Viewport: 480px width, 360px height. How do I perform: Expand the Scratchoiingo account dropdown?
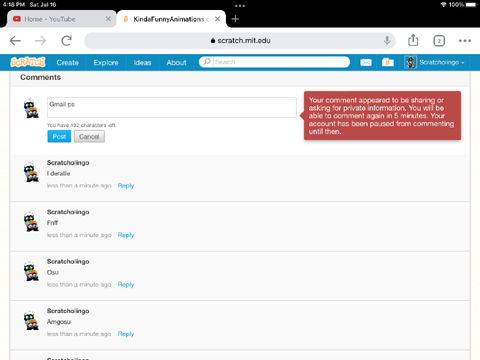click(x=435, y=62)
